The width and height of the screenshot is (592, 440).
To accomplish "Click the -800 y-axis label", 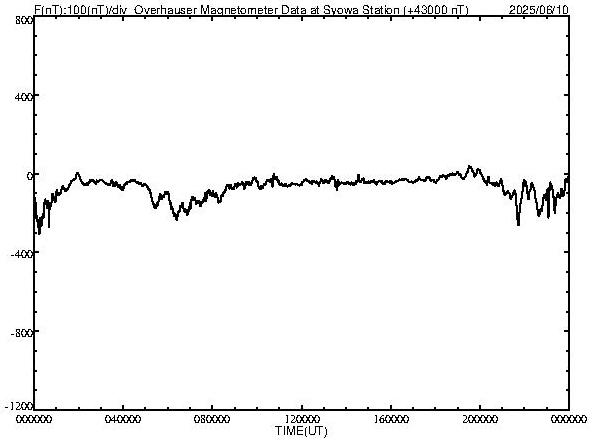I will 22,333.
